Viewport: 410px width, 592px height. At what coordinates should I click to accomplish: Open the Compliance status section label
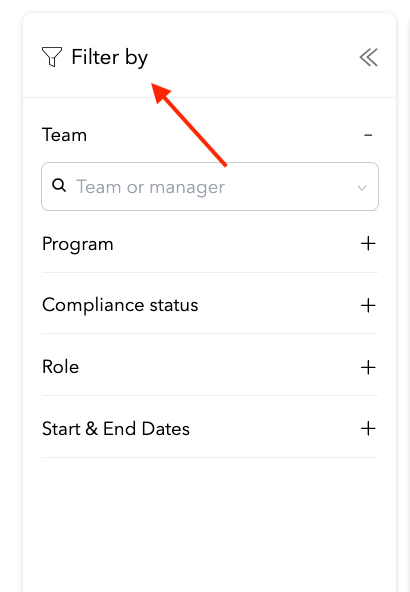click(120, 305)
